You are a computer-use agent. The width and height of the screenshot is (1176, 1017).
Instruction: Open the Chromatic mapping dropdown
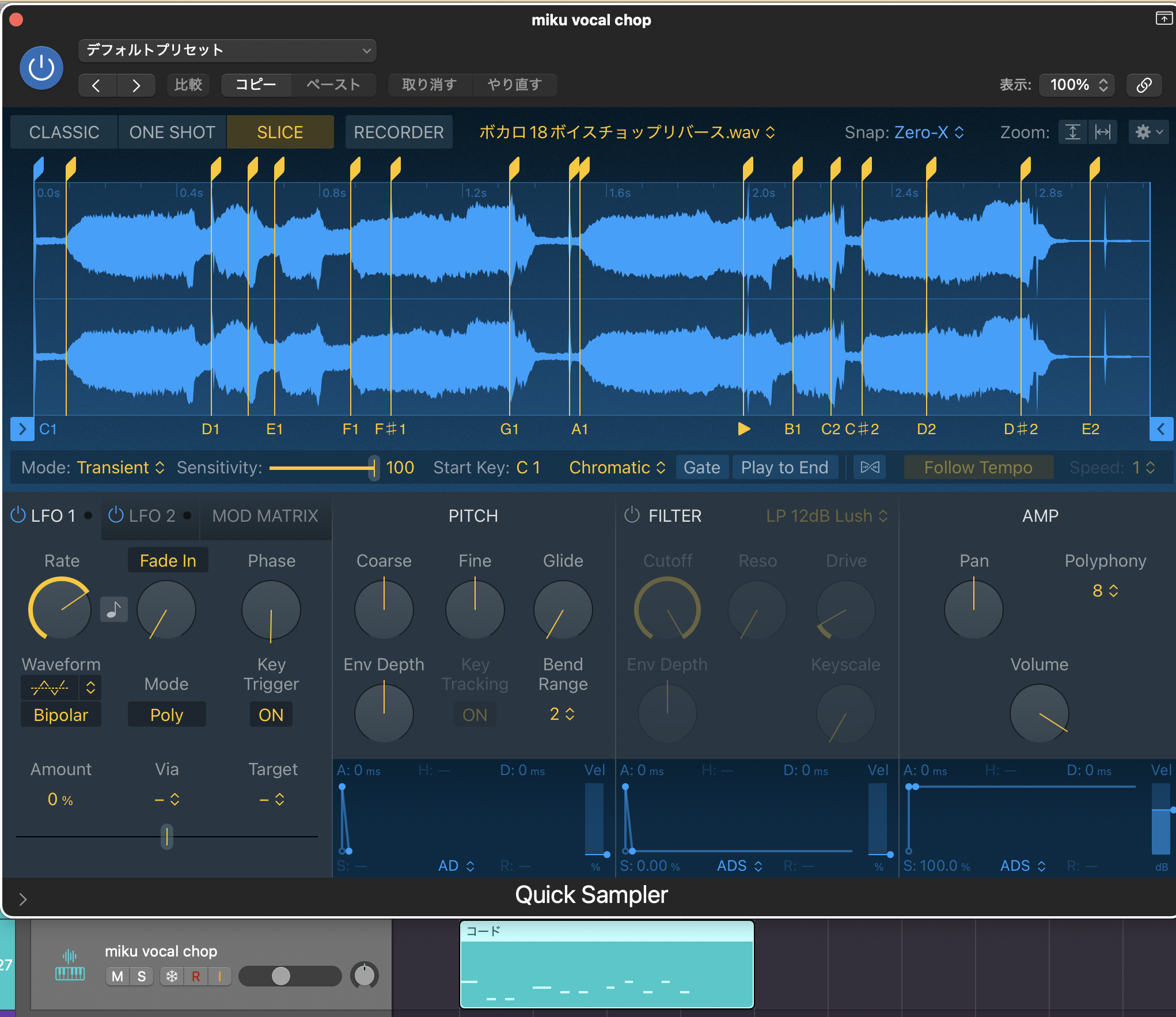point(617,467)
